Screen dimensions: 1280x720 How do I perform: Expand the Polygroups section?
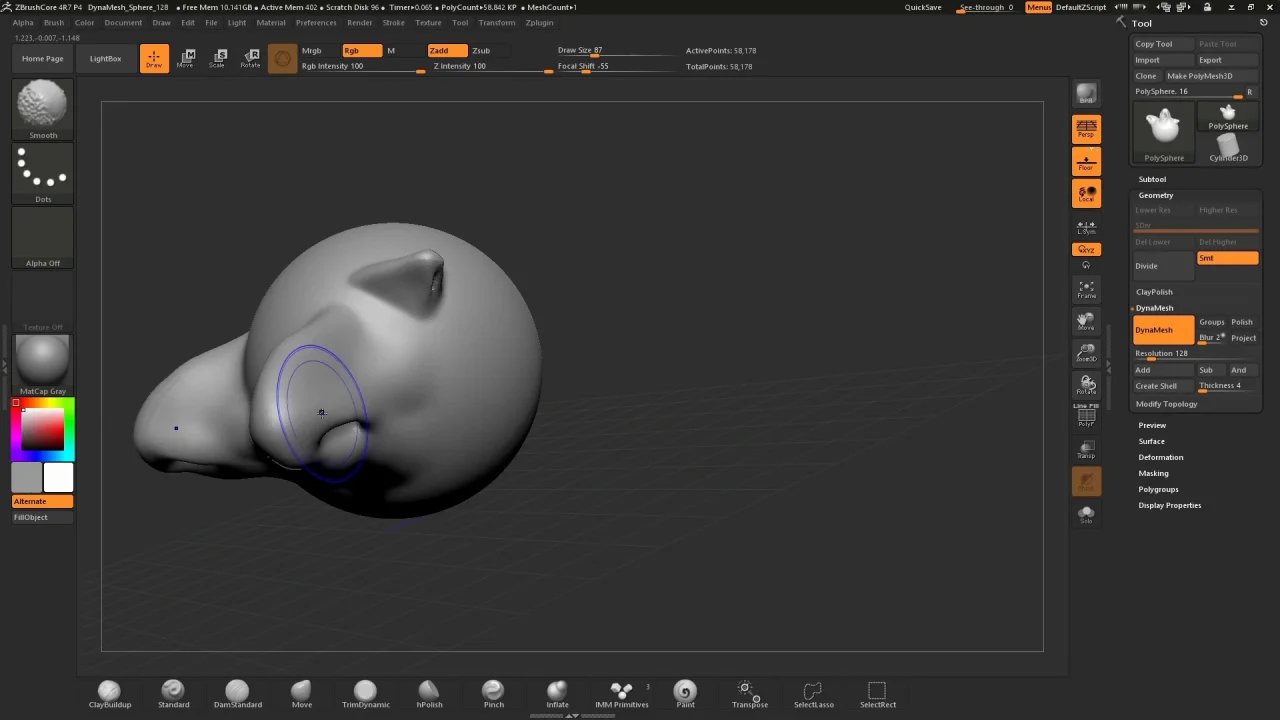tap(1158, 489)
